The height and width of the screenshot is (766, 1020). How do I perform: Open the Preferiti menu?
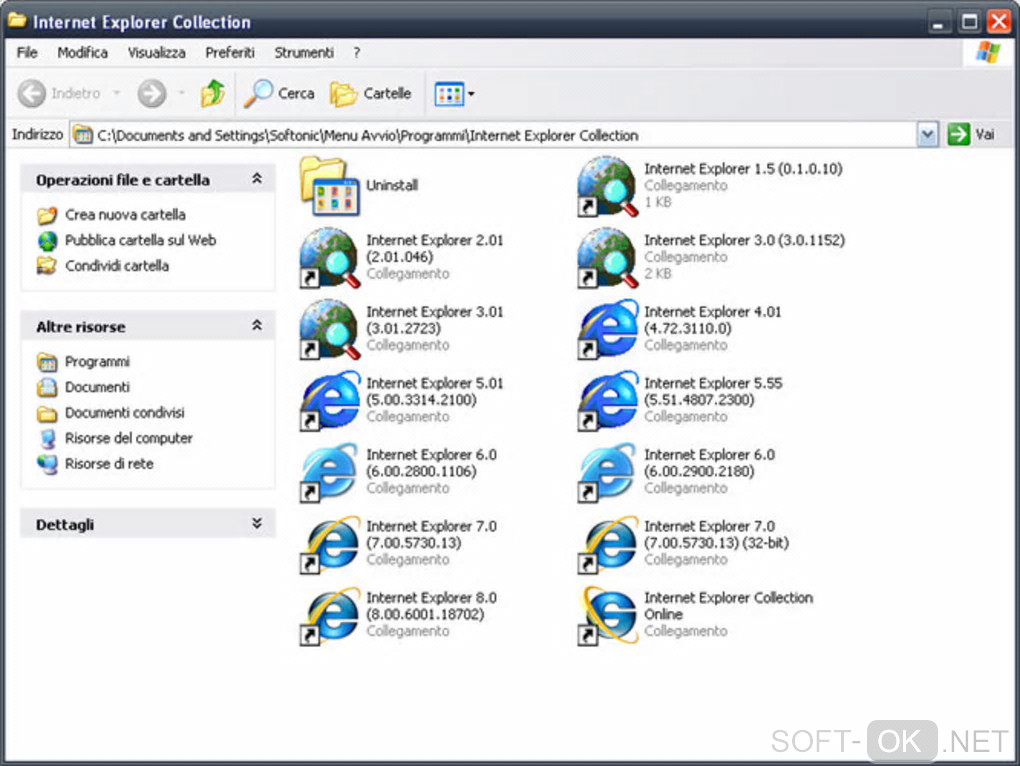pos(230,53)
